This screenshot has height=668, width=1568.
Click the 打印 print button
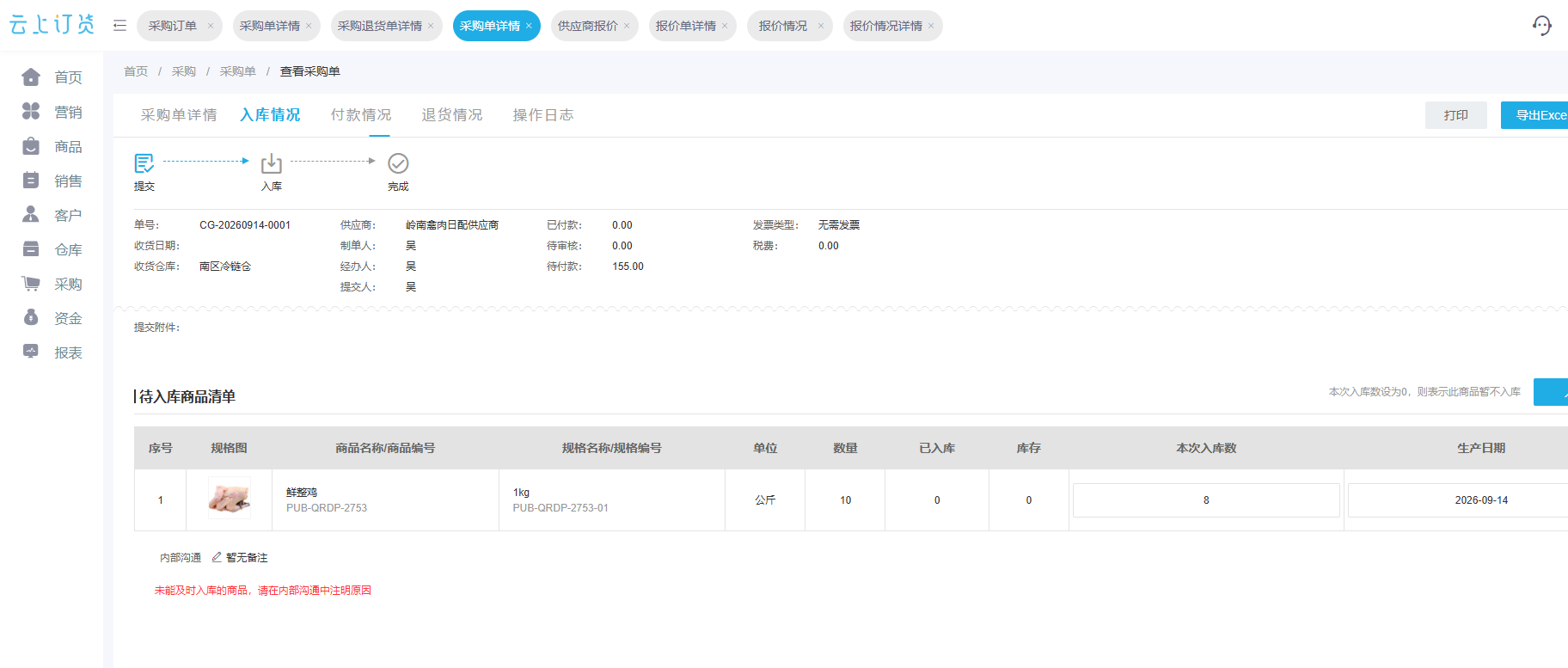[1456, 115]
